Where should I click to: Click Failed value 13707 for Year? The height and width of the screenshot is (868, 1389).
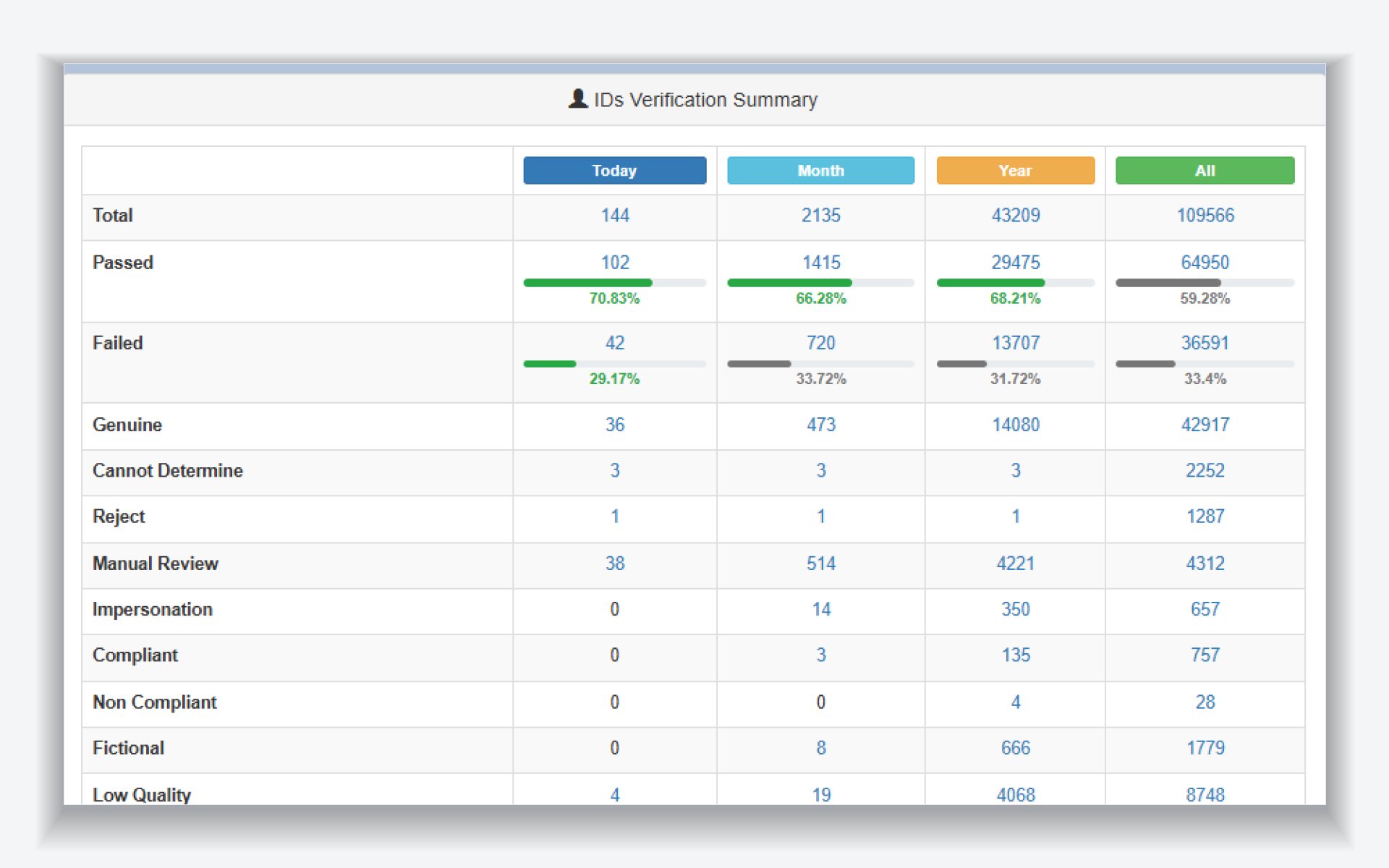(1015, 343)
